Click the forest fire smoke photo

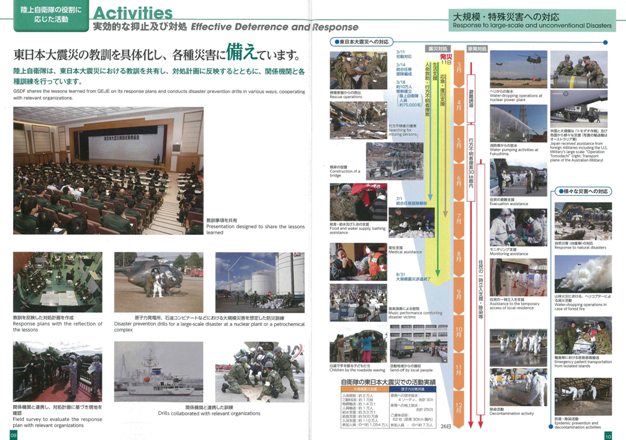tap(583, 274)
